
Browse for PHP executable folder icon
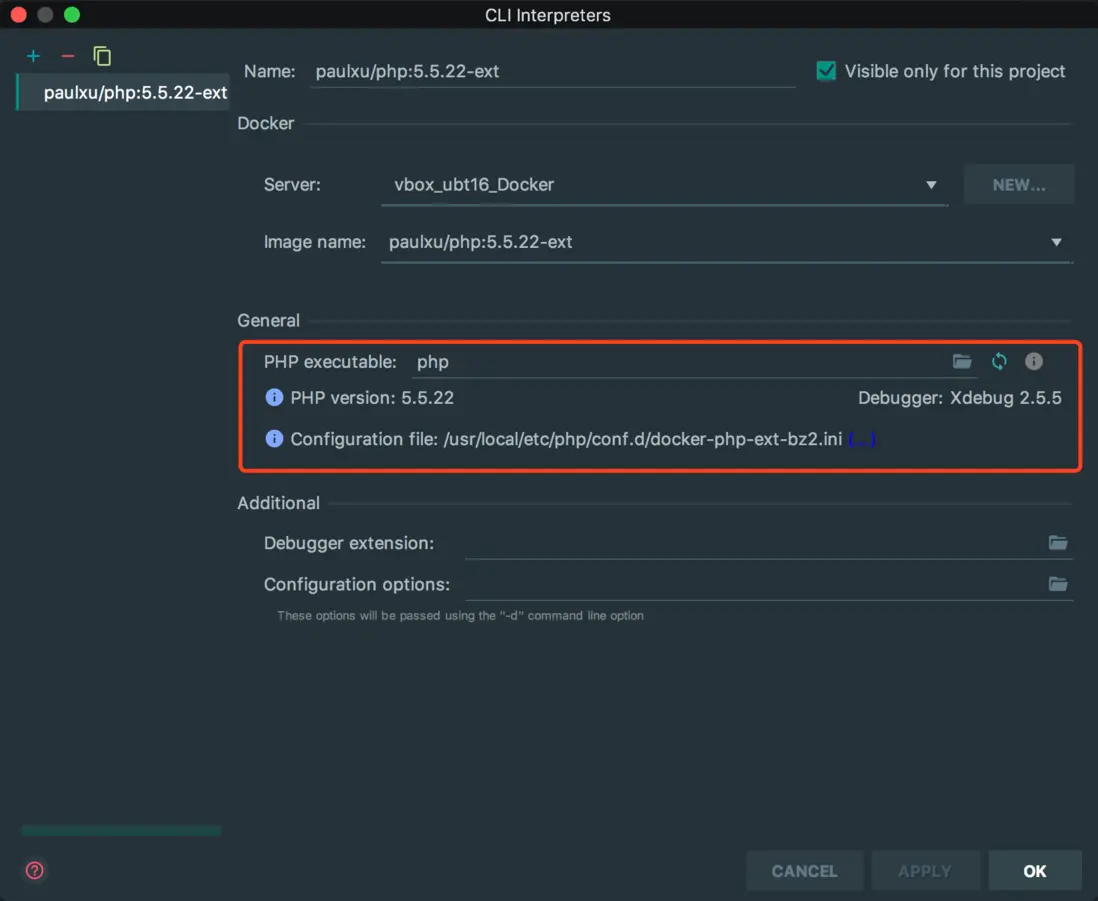pos(962,362)
